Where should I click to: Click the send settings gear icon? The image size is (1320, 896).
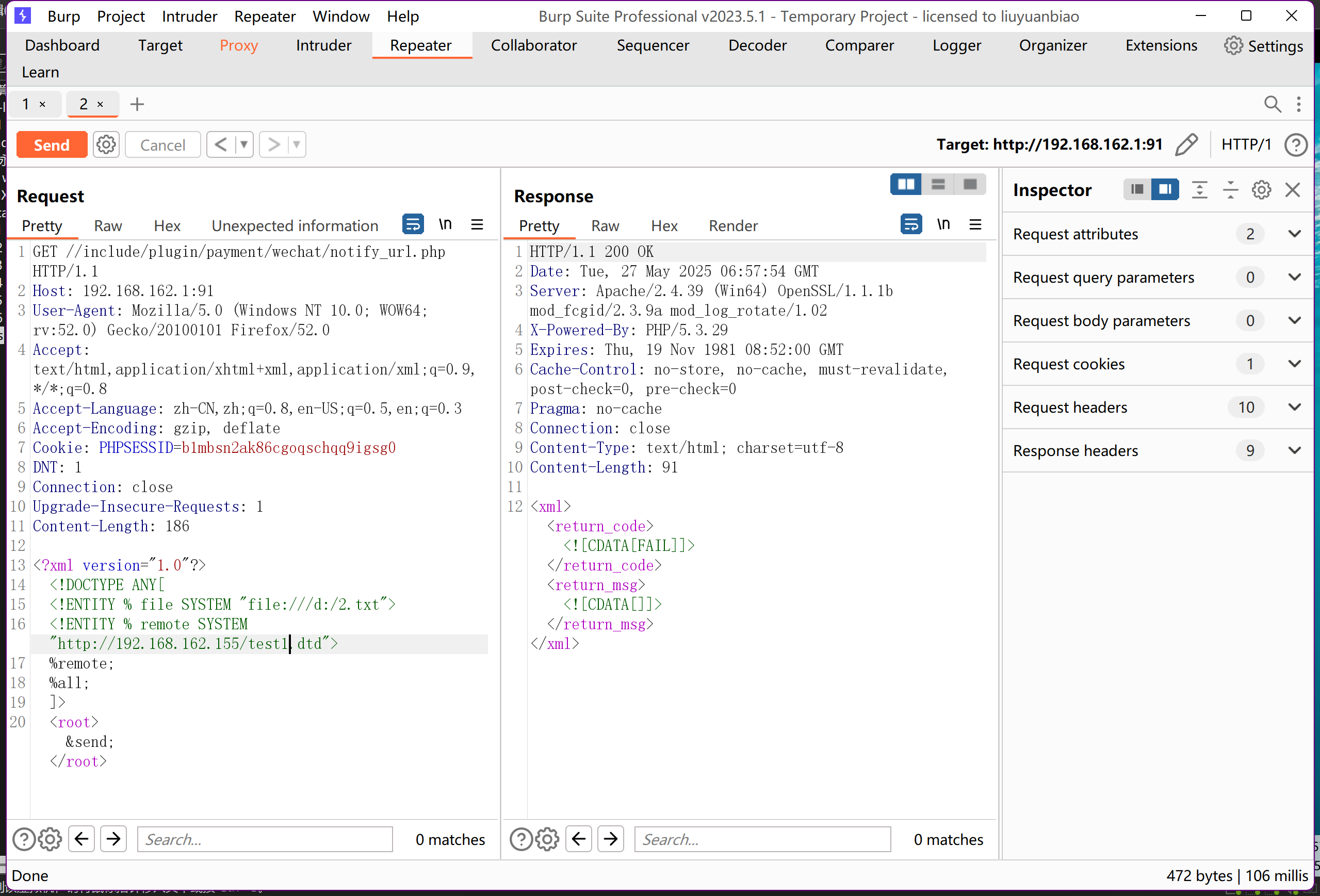point(106,145)
